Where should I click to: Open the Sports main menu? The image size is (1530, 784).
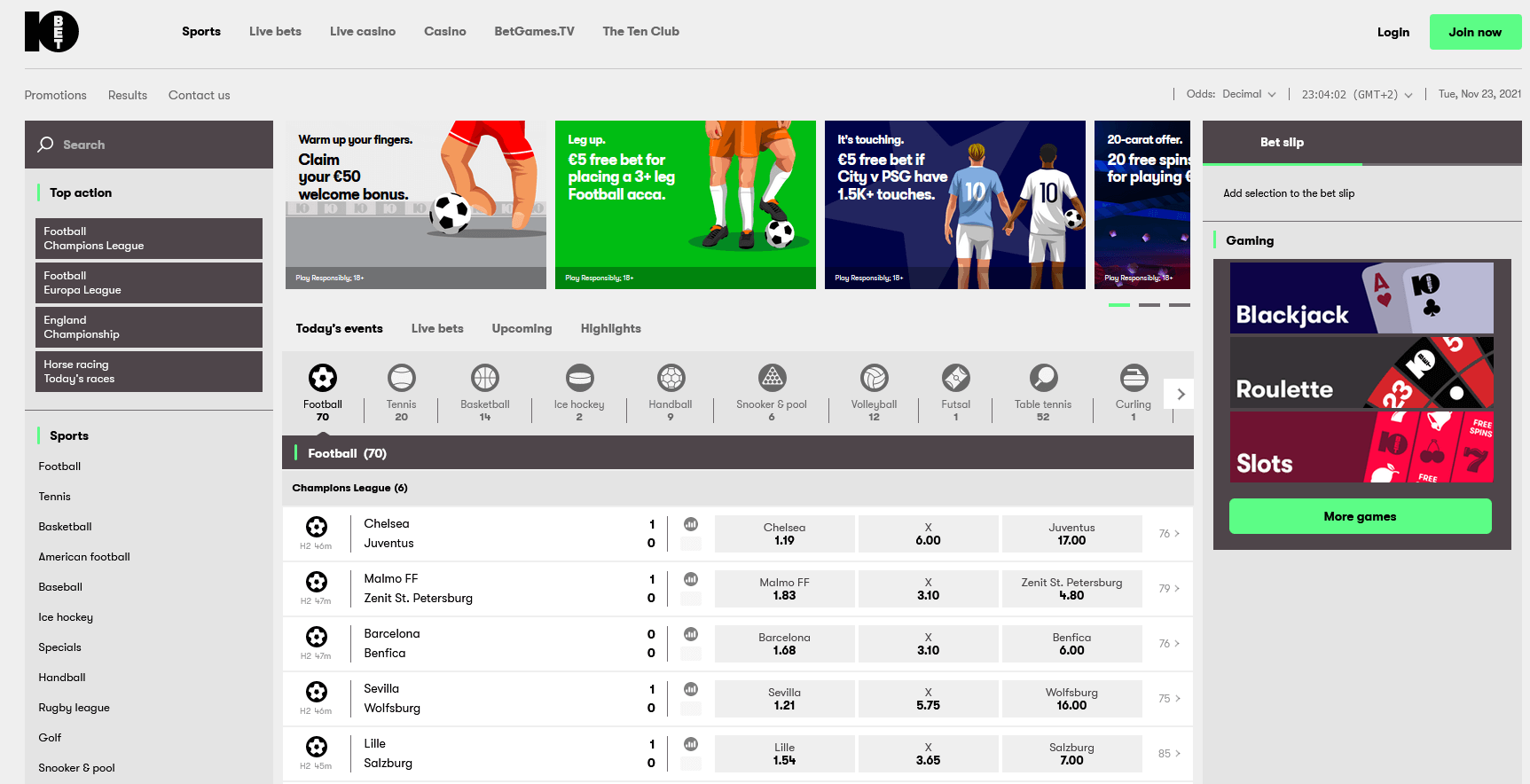point(201,31)
